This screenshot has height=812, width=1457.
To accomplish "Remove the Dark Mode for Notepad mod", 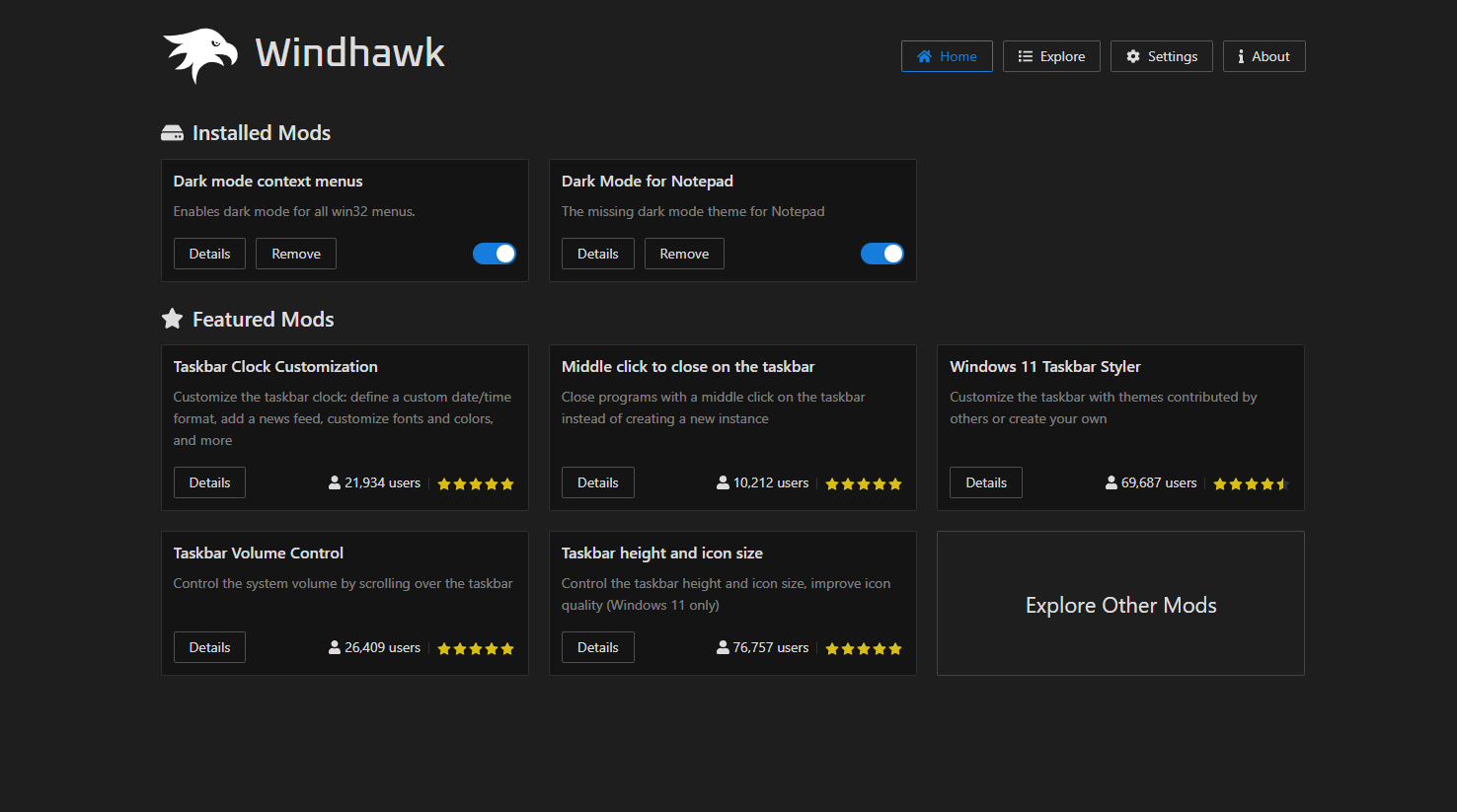I will tap(684, 254).
